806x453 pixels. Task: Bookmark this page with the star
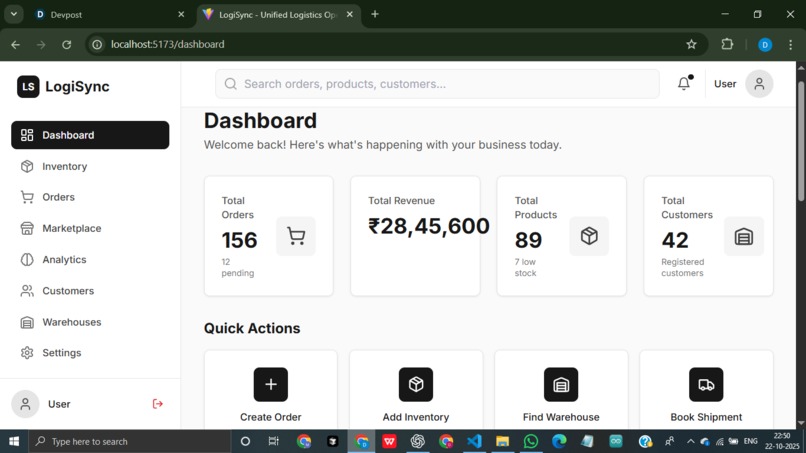(691, 44)
